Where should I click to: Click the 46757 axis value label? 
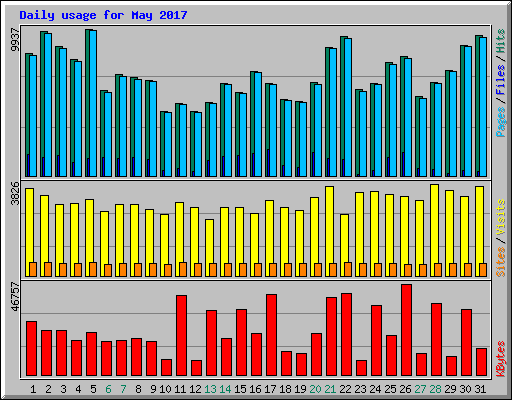tap(15, 296)
